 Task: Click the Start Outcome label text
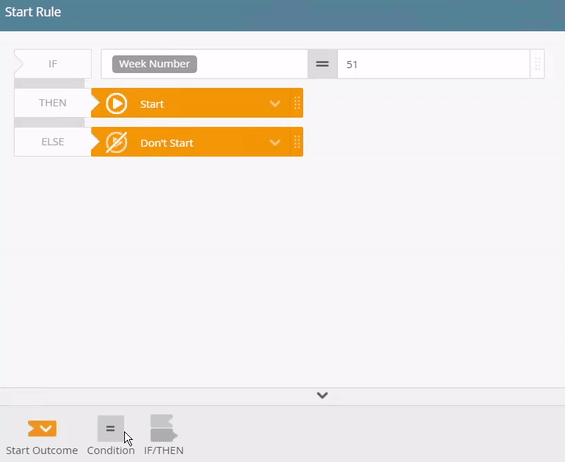point(42,450)
